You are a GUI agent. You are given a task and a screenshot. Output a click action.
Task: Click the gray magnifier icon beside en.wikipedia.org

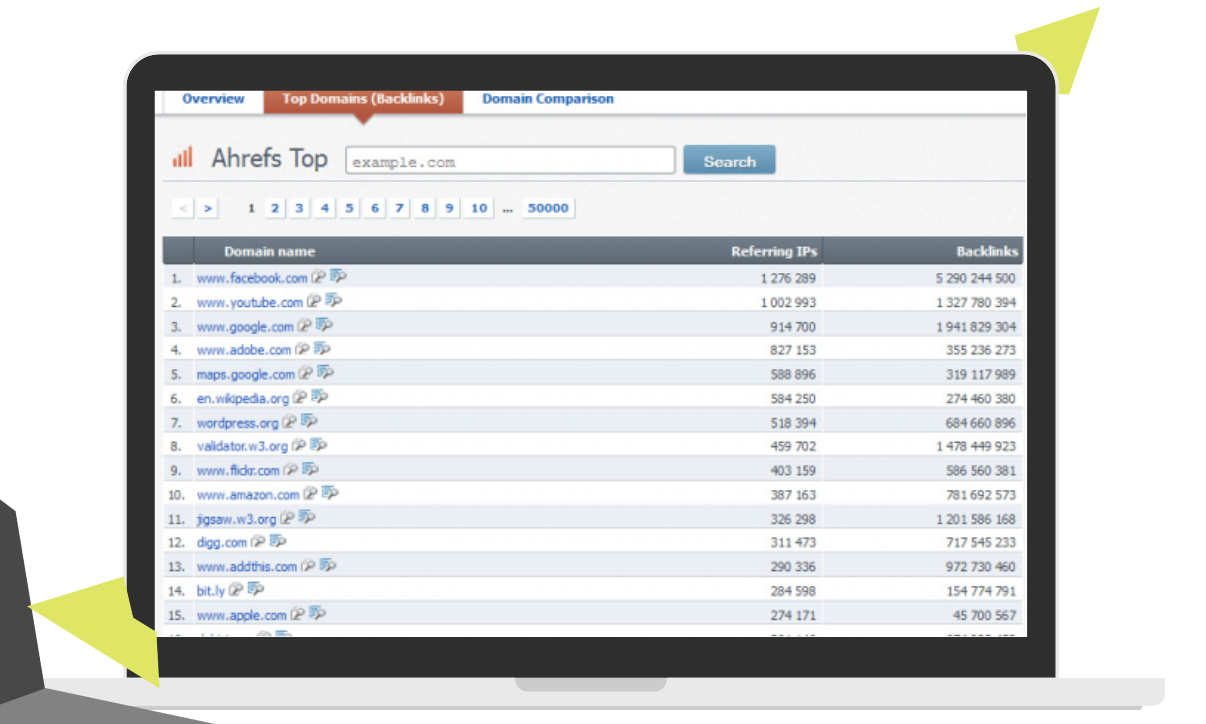(300, 397)
